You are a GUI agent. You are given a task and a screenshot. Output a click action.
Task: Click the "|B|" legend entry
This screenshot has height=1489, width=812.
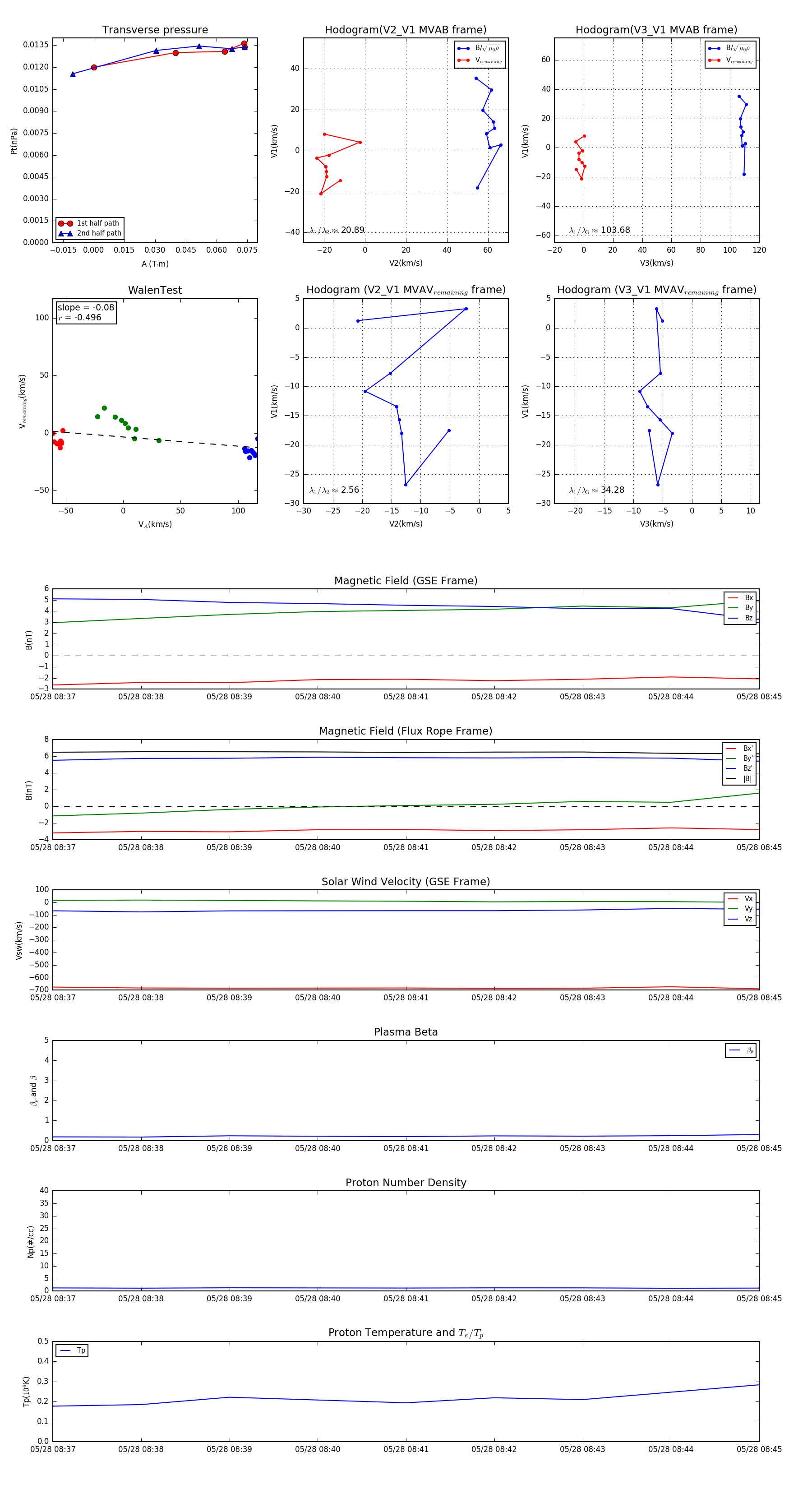[x=740, y=779]
